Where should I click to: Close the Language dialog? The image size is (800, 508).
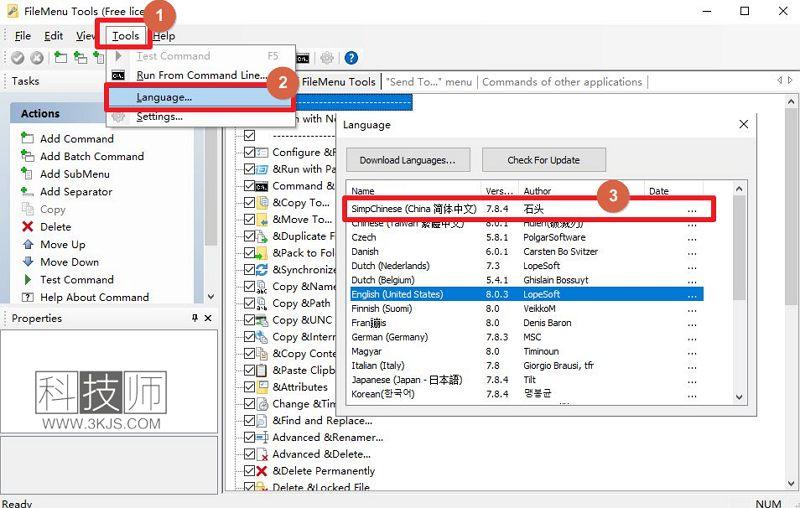coord(743,124)
